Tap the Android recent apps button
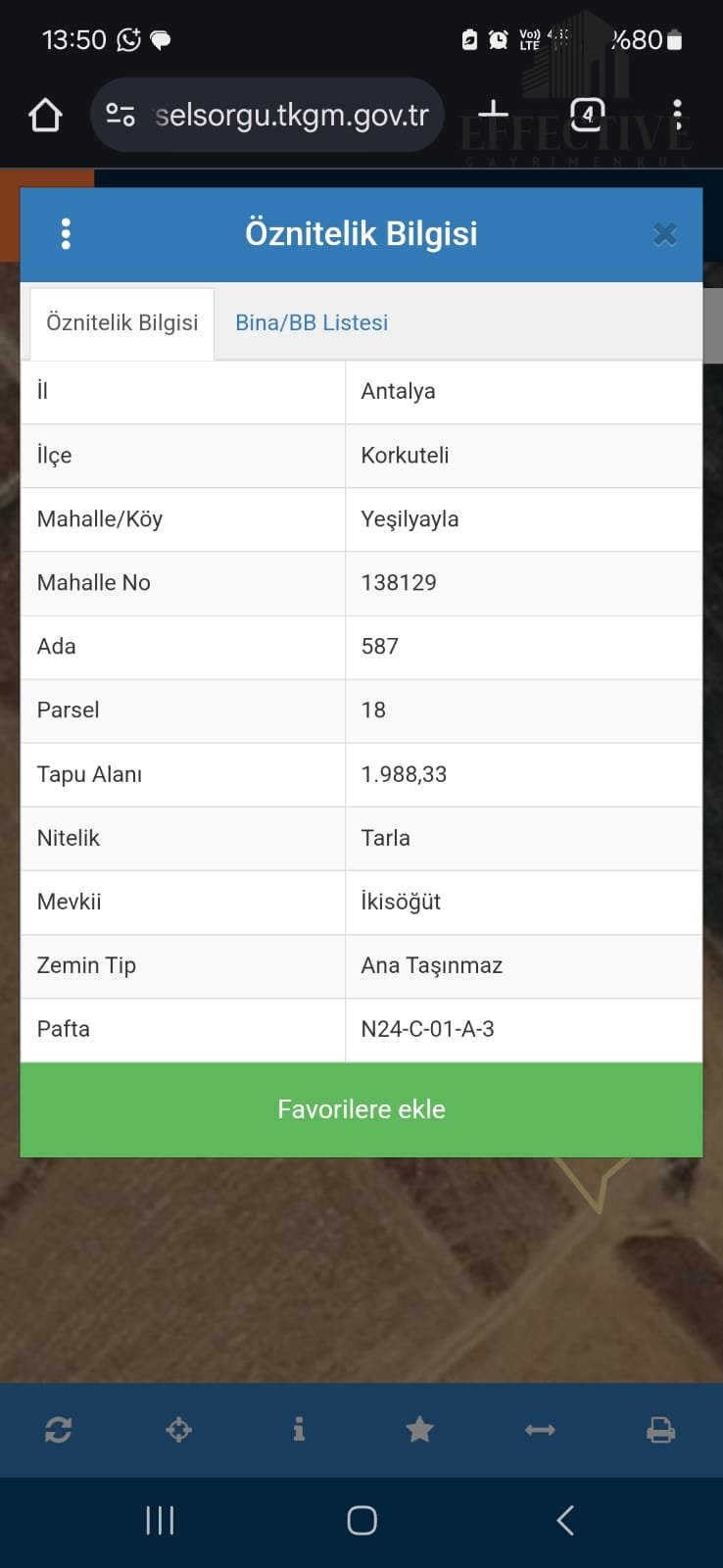The image size is (723, 1568). (x=160, y=1520)
